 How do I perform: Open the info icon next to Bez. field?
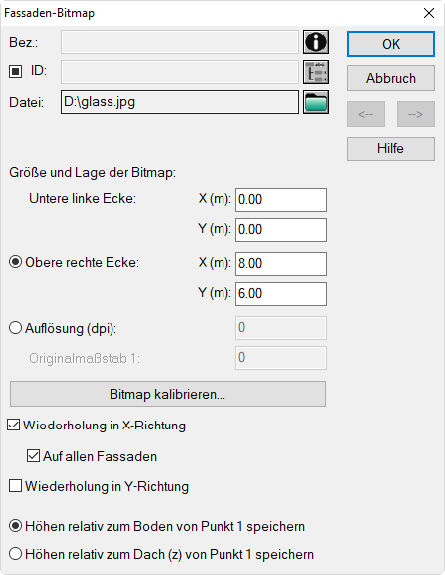[x=316, y=42]
